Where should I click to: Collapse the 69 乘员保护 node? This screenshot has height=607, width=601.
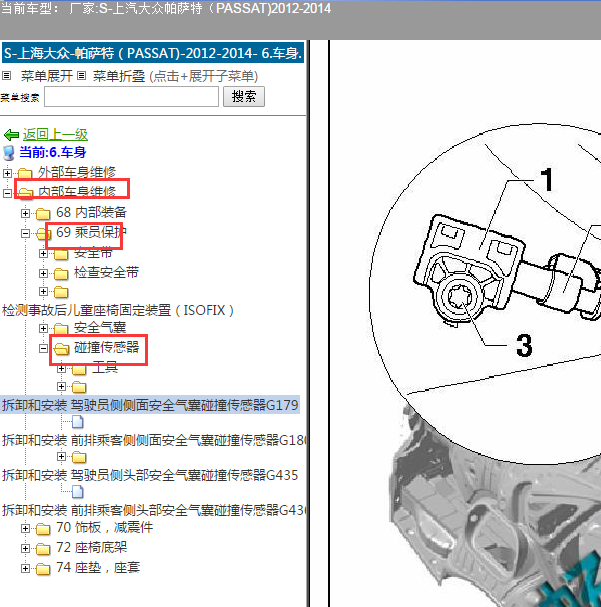(25, 233)
